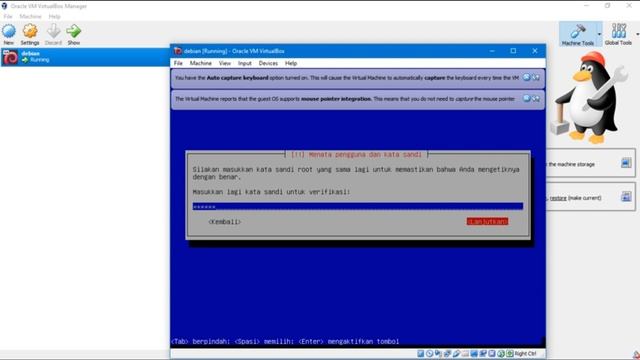Select Machine Tools hammer icon
The height and width of the screenshot is (360, 640).
(x=578, y=31)
